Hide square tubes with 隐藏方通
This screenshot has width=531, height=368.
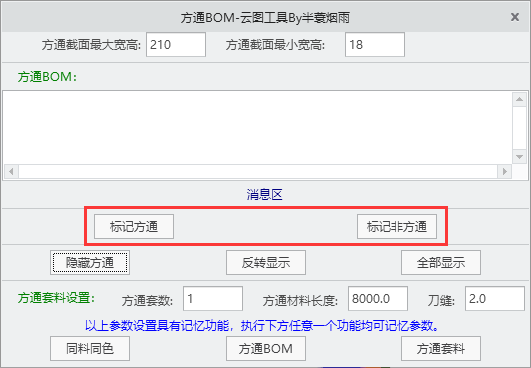pos(90,262)
